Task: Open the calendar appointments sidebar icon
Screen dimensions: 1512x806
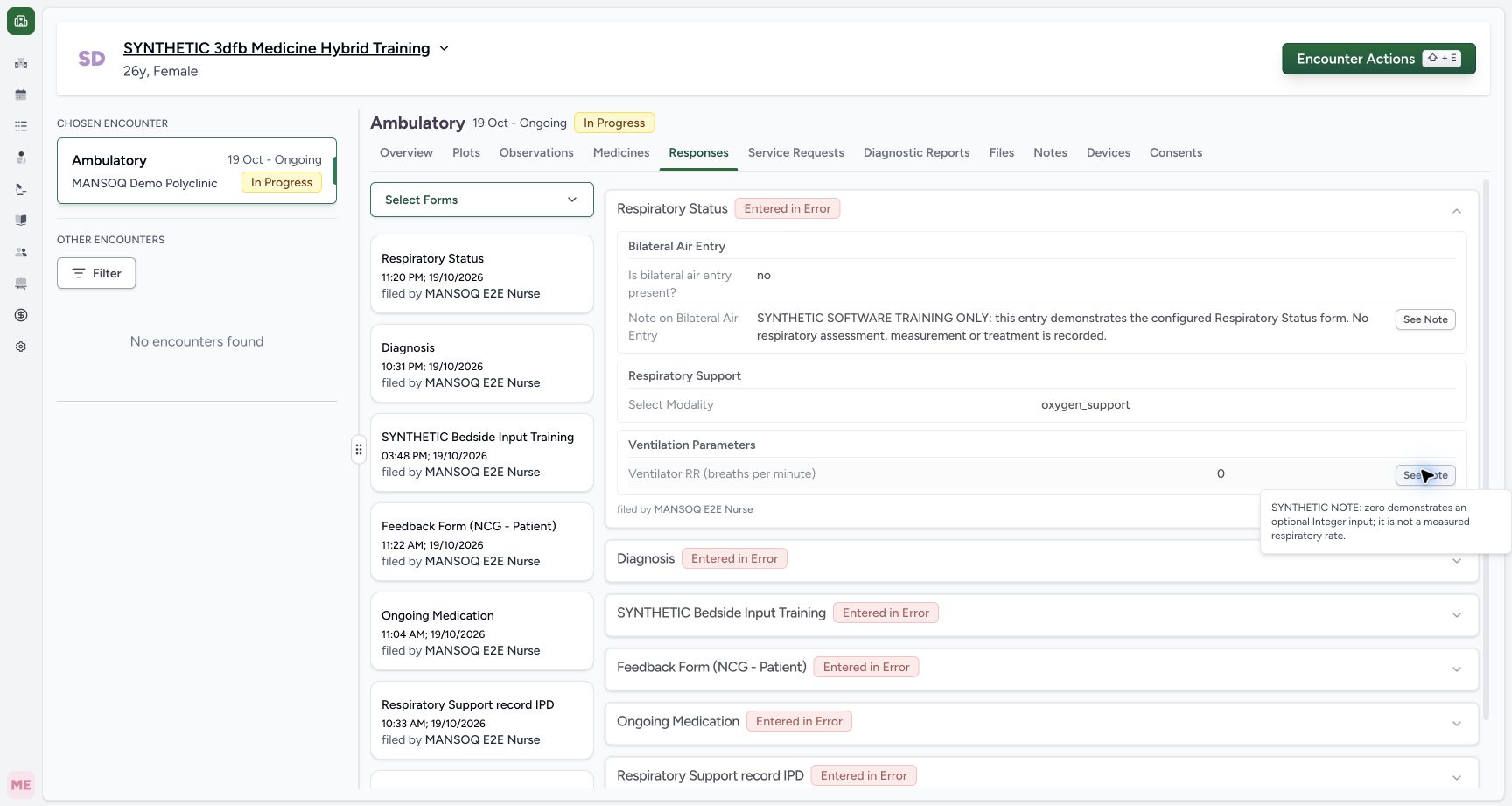Action: pos(21,95)
